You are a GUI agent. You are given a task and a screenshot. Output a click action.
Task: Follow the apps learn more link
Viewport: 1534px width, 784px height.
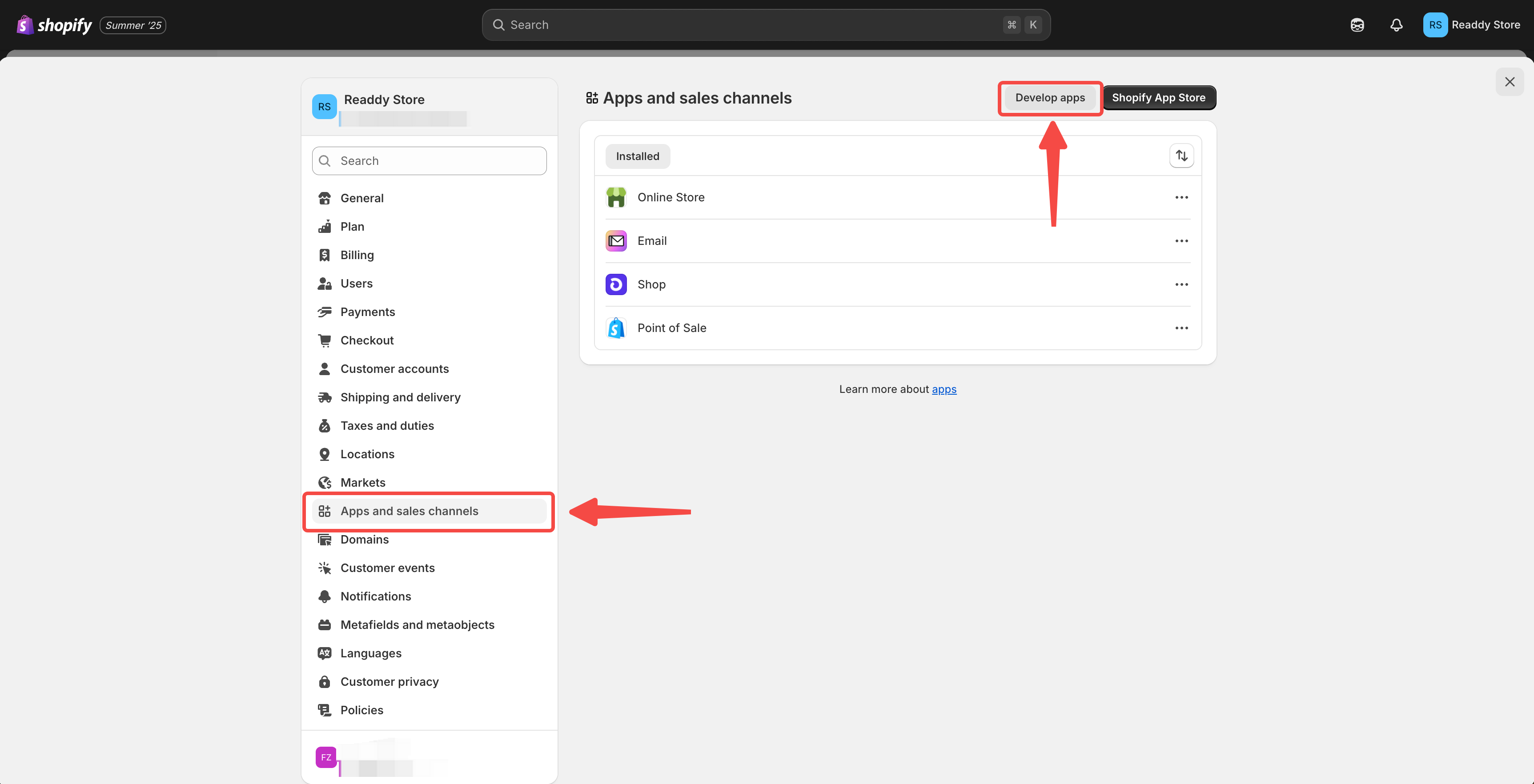coord(944,389)
